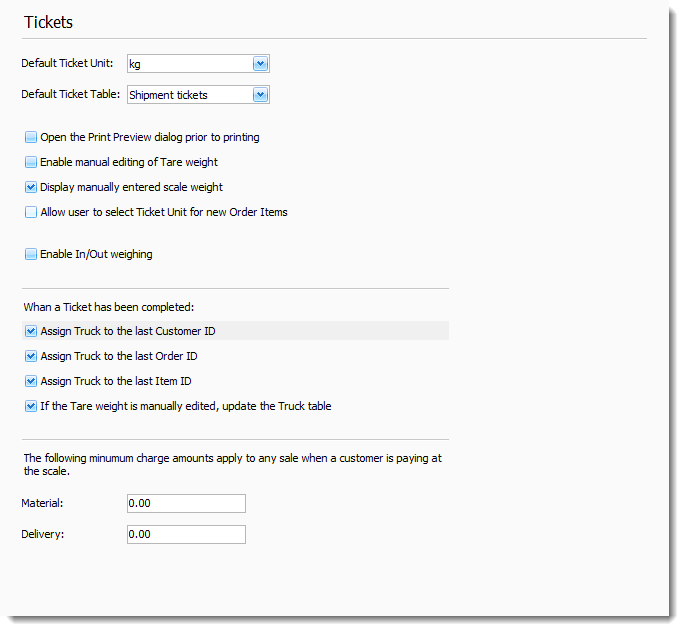Click the 'Delivery:' label

[x=43, y=534]
